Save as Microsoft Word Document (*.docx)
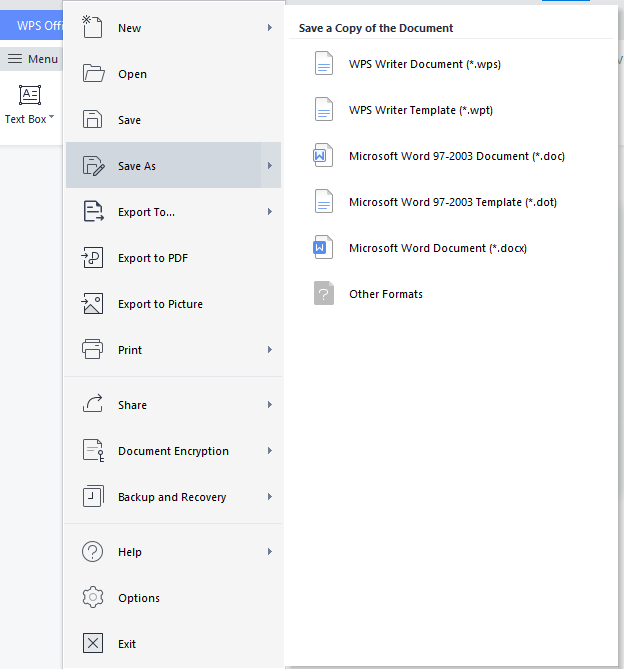The image size is (624, 669). coord(437,248)
